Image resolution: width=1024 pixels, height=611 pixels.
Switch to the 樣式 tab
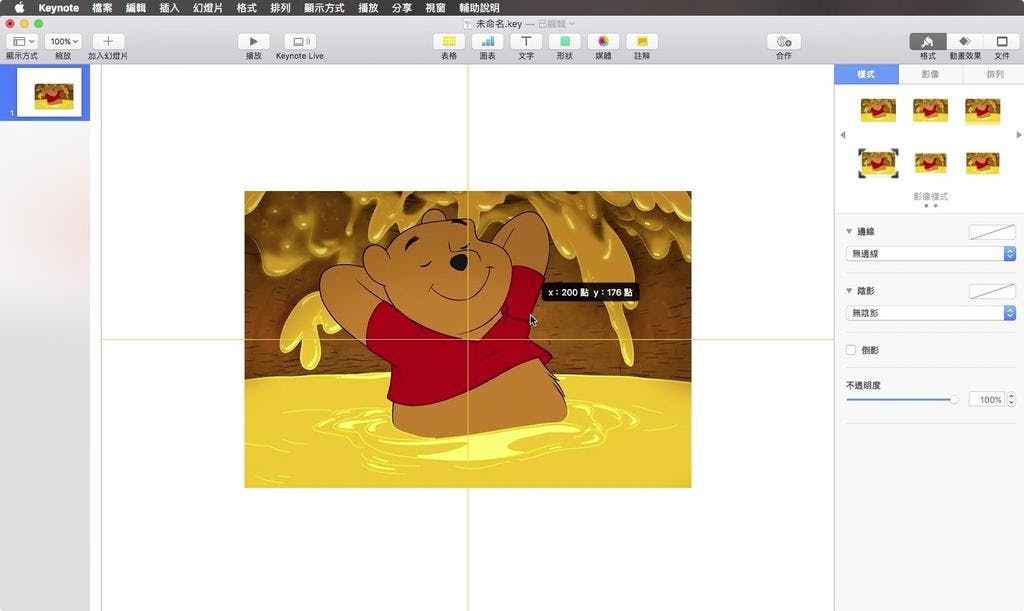point(866,74)
